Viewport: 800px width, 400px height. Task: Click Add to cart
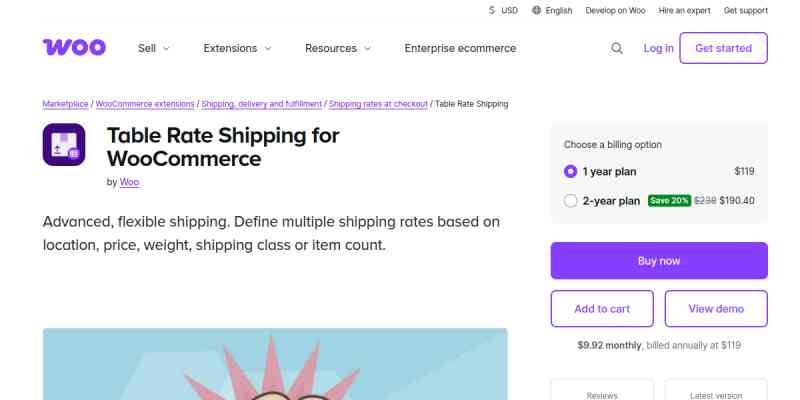pos(602,309)
